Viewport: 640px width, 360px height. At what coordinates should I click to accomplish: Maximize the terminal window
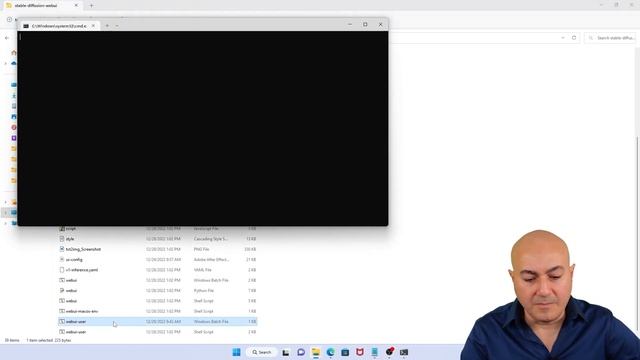click(x=365, y=24)
